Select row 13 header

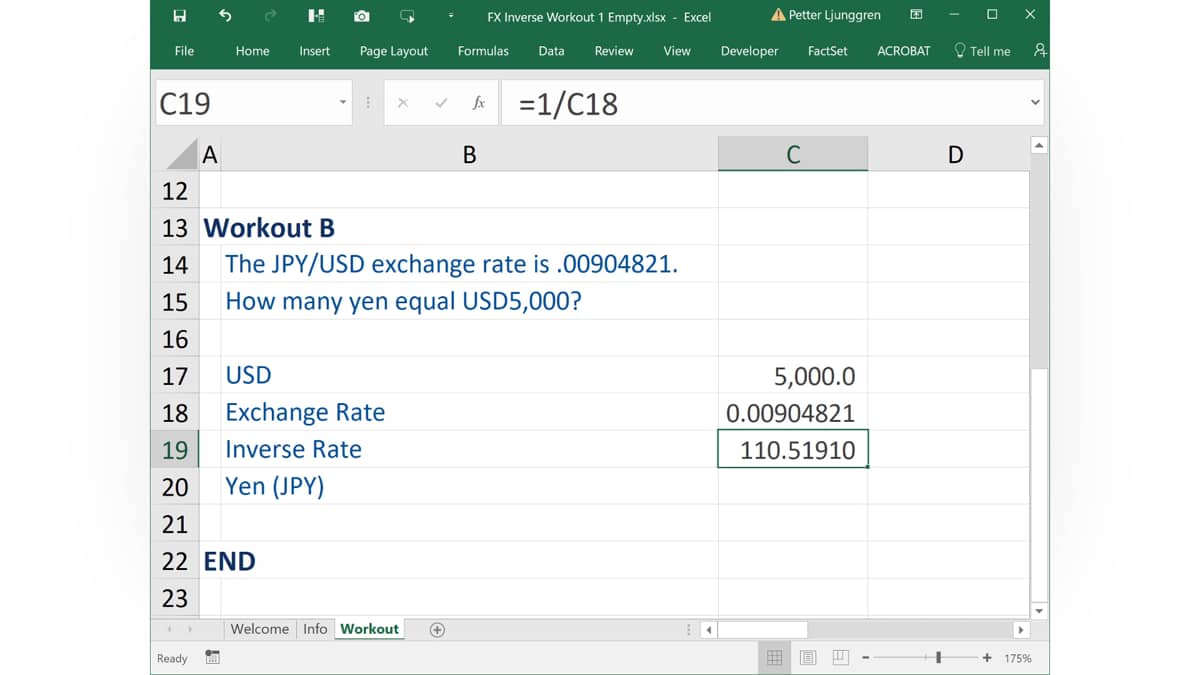tap(175, 228)
